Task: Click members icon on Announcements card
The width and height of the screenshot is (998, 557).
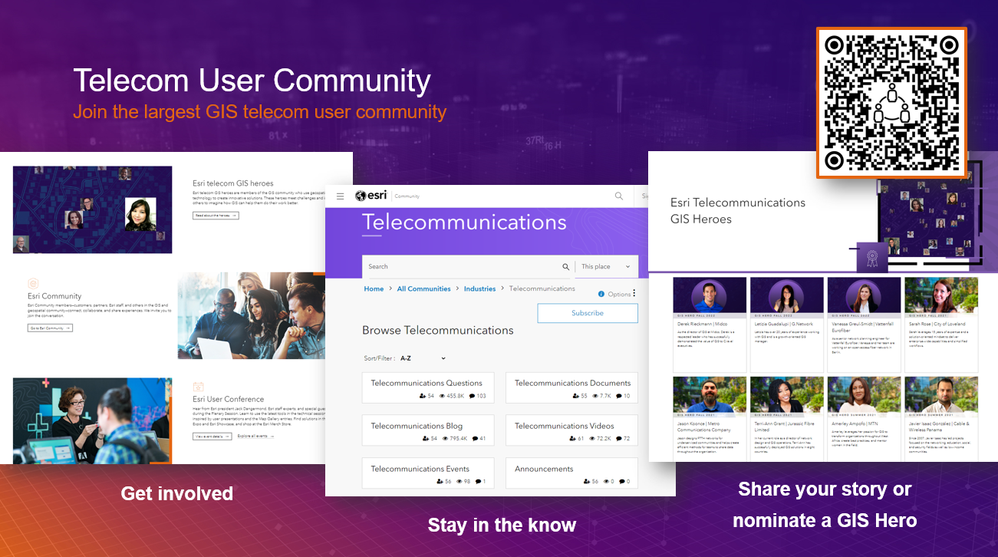Action: [x=586, y=481]
